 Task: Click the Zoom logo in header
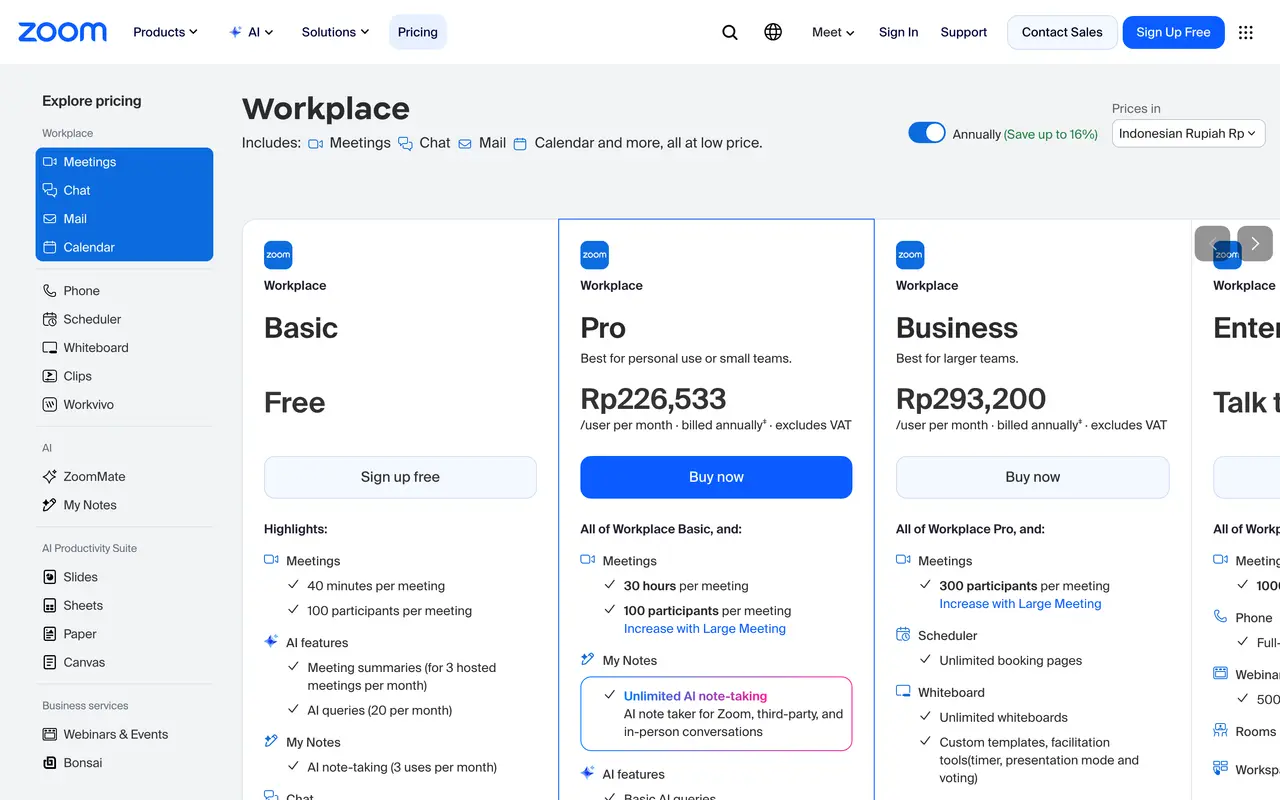coord(62,32)
